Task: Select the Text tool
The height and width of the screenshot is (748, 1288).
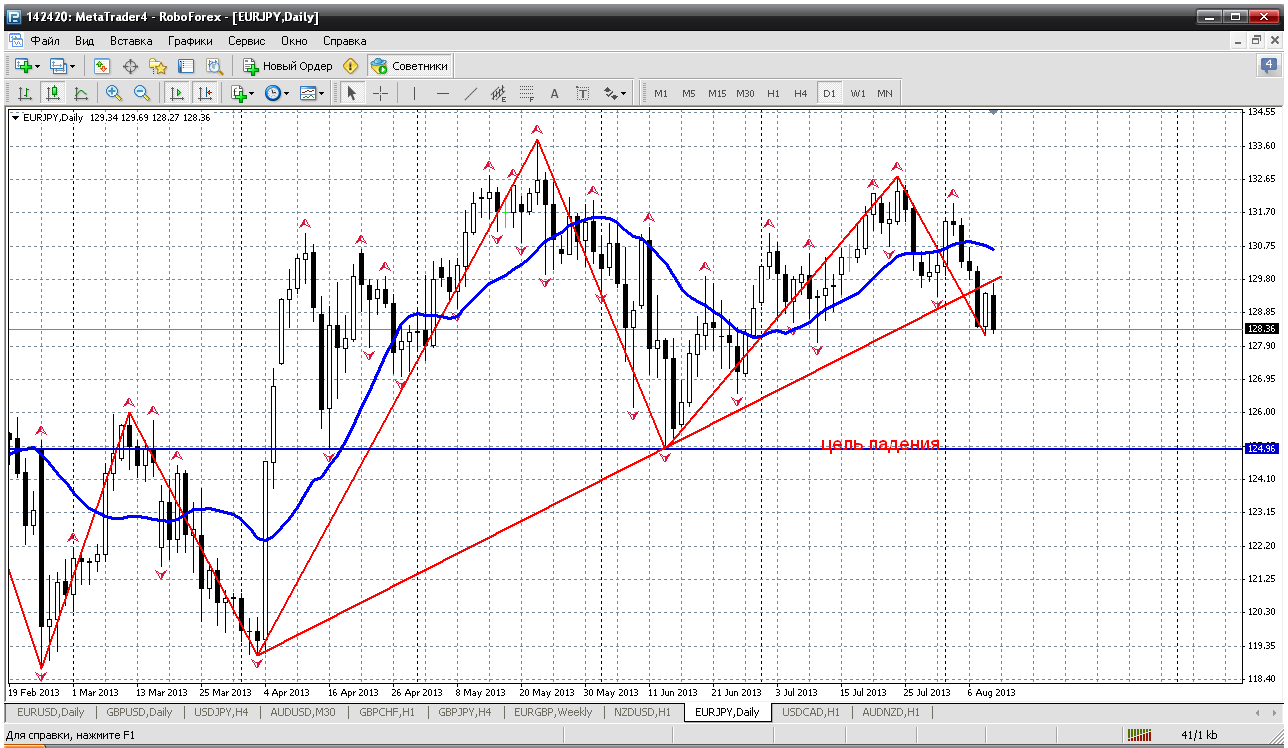Action: 555,93
